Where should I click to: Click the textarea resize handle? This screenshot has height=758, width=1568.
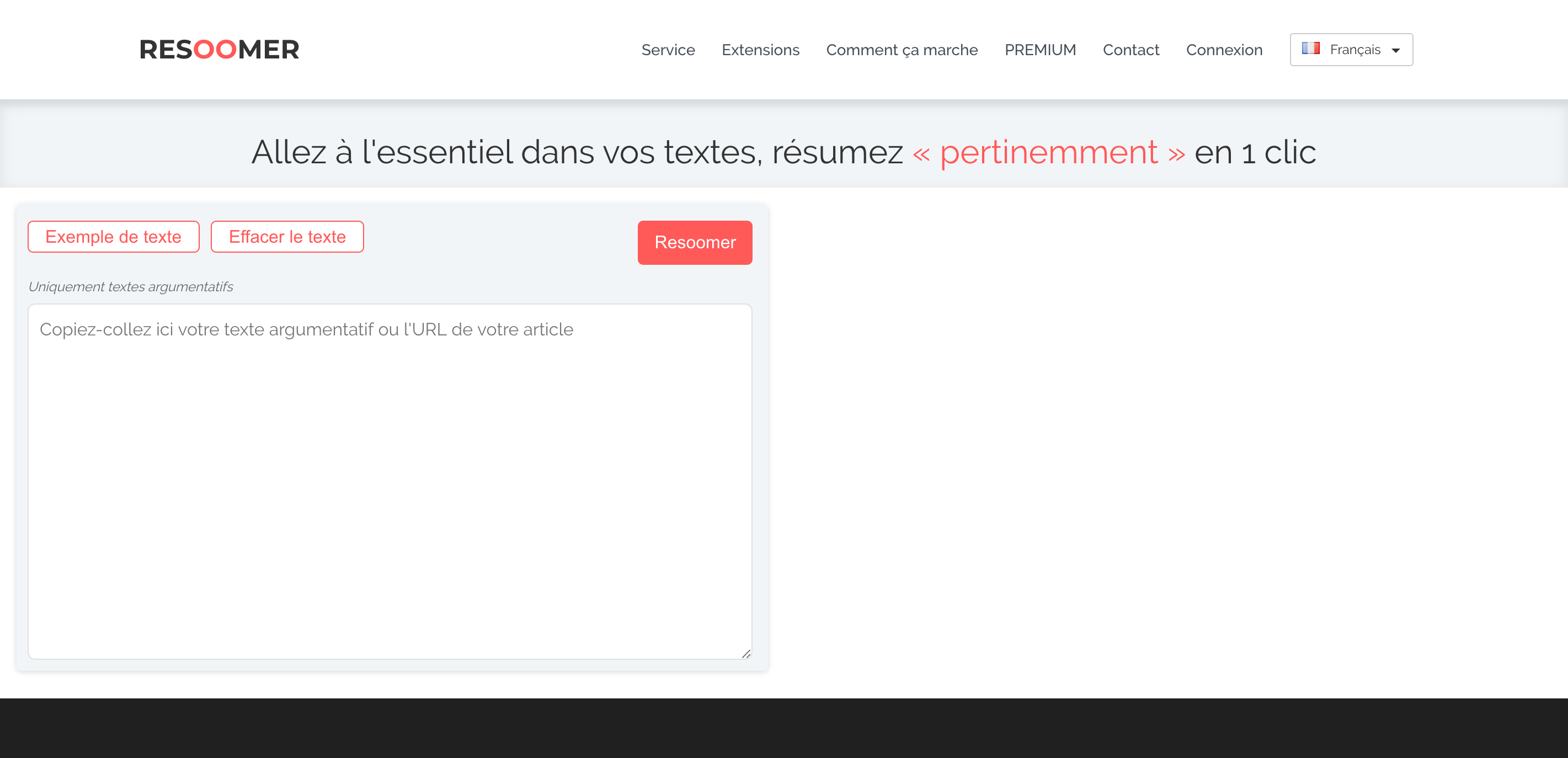[x=745, y=653]
